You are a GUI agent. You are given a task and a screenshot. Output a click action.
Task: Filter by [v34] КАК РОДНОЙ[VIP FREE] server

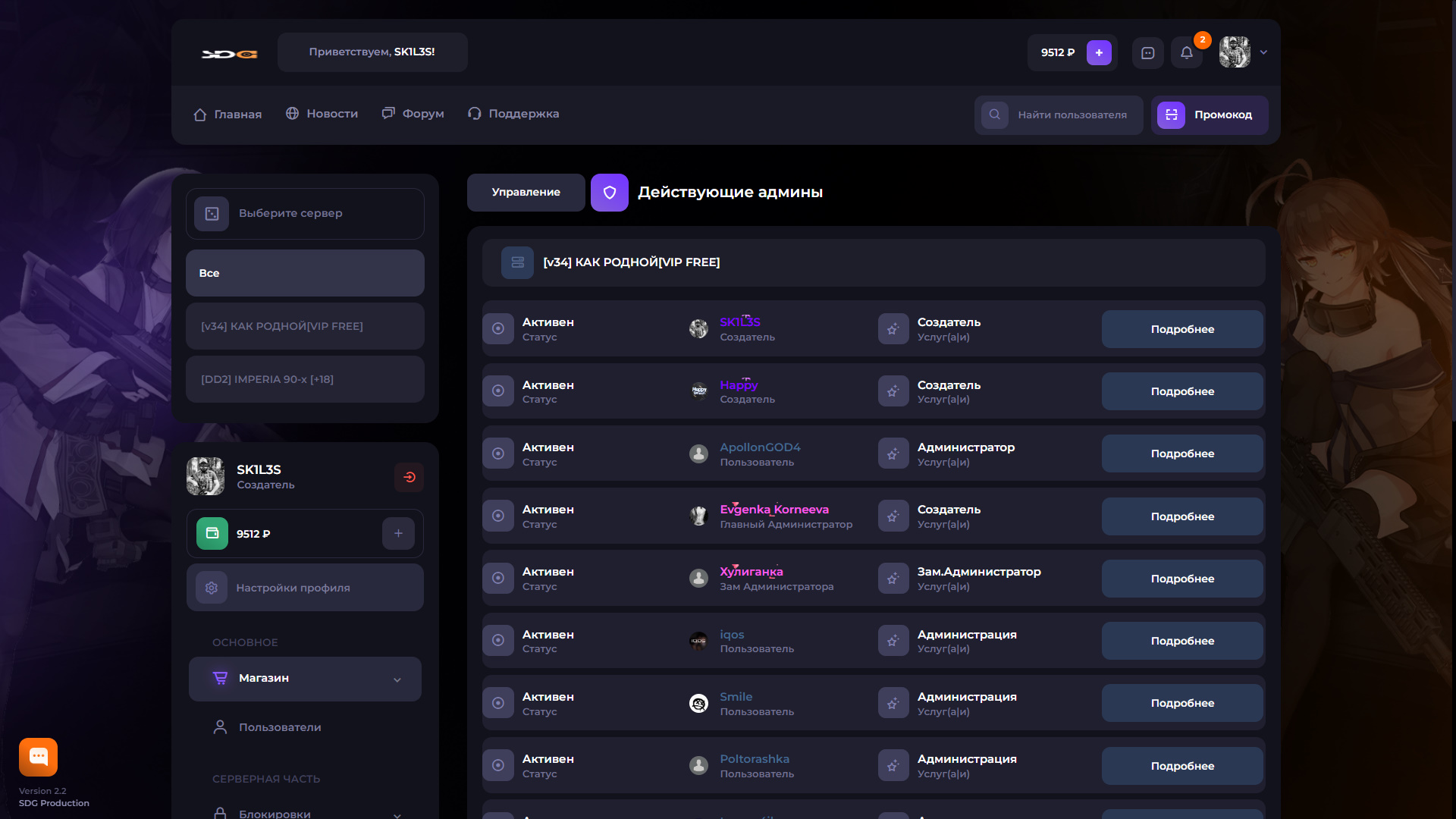[x=305, y=326]
